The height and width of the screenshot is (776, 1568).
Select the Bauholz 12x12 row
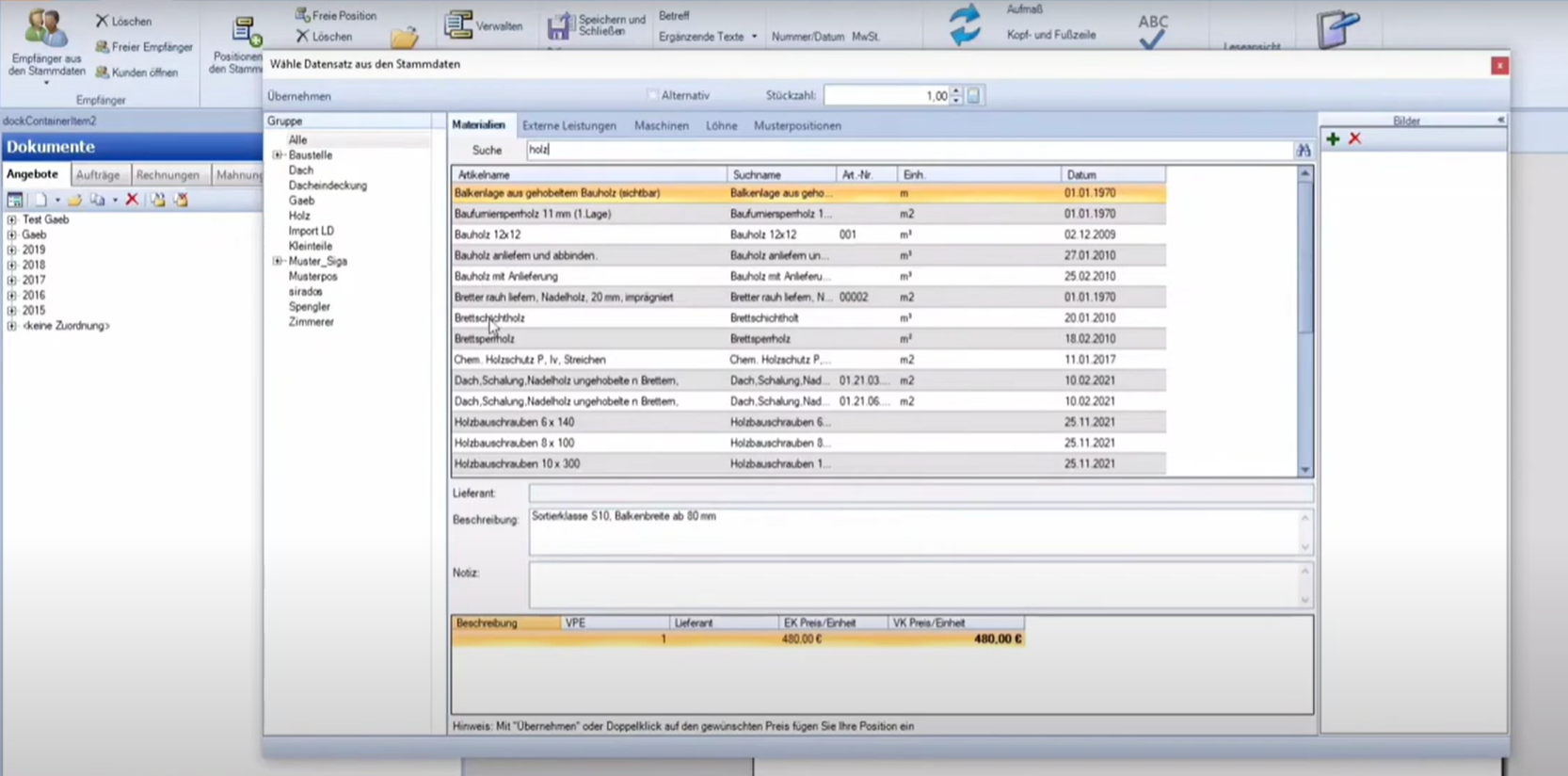pos(808,234)
